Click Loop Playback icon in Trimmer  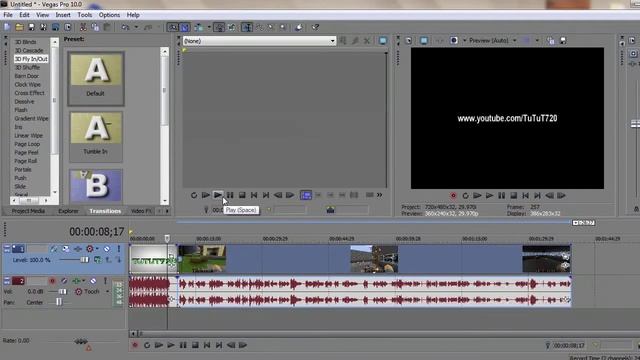pos(194,195)
